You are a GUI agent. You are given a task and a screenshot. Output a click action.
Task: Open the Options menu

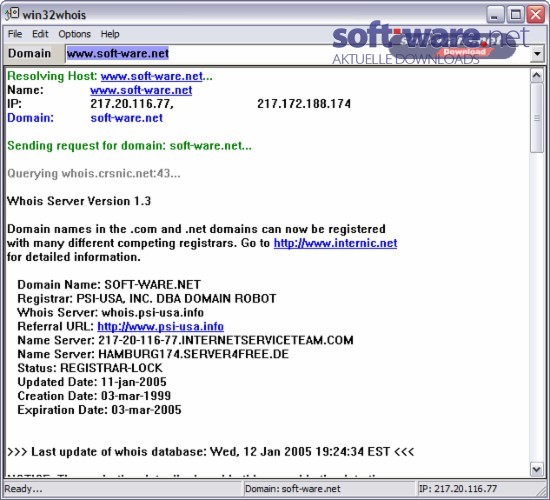(x=74, y=34)
